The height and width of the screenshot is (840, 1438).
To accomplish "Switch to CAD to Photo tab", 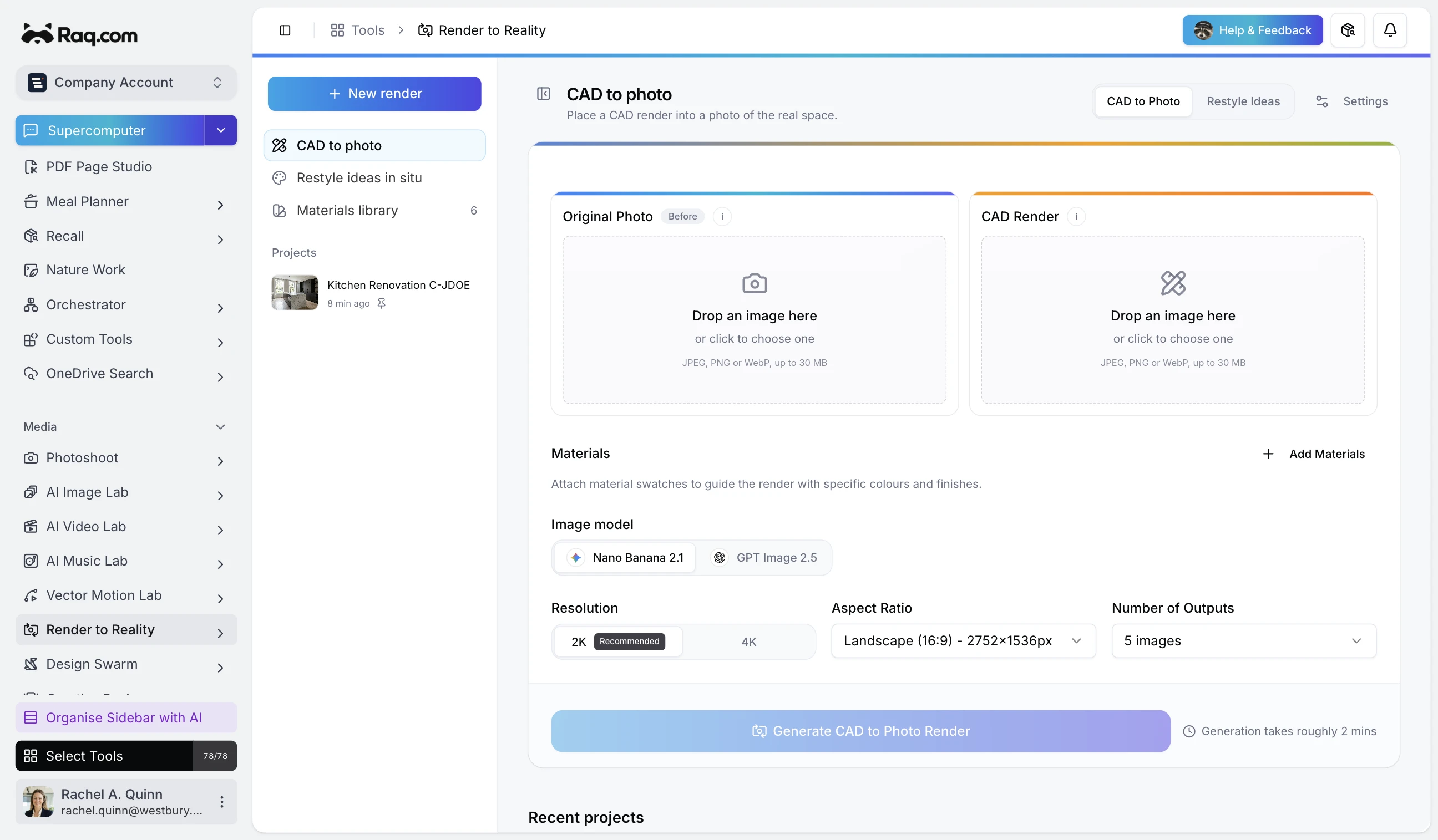I will pyautogui.click(x=1143, y=101).
